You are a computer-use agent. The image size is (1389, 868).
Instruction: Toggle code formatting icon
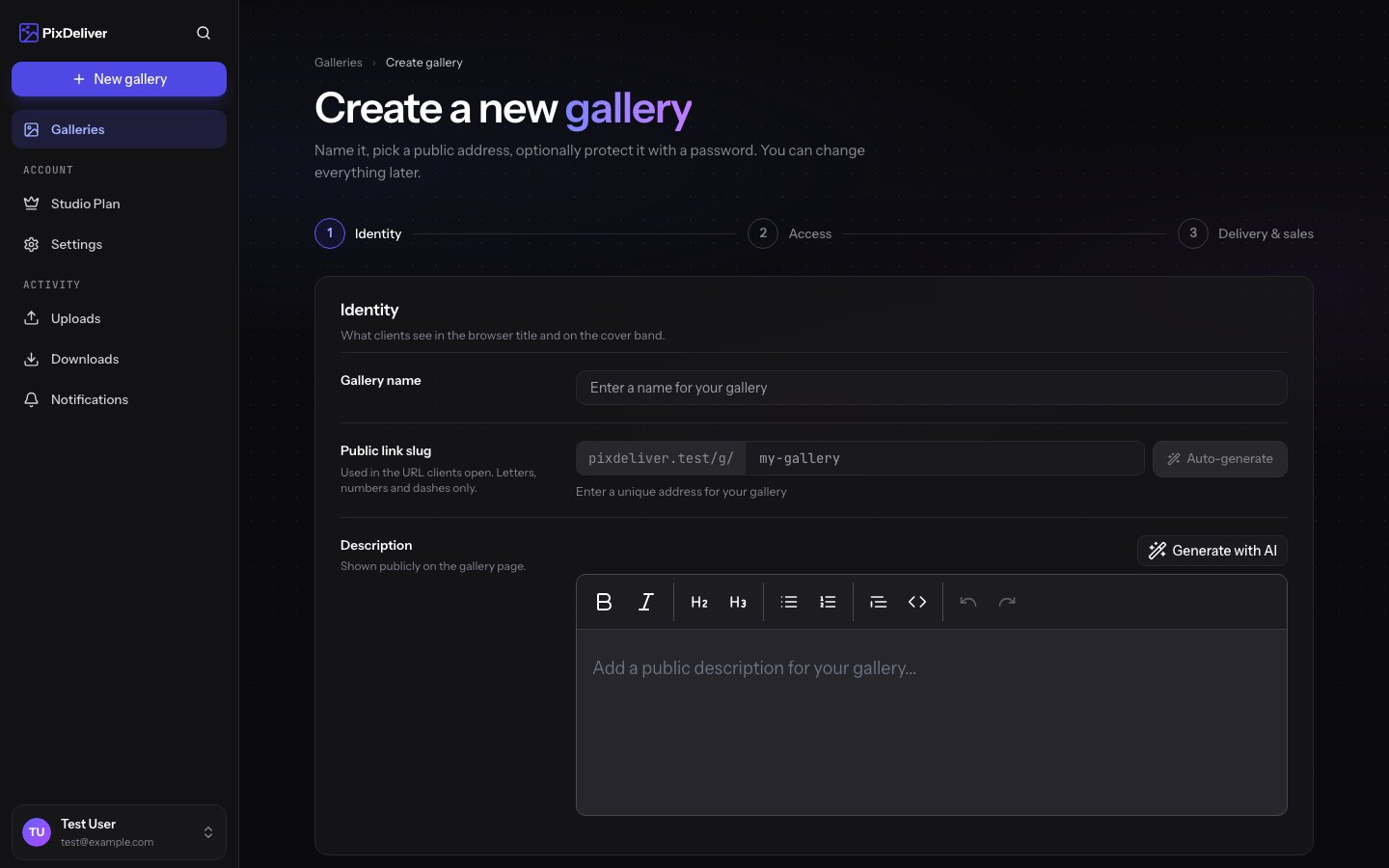click(x=917, y=602)
